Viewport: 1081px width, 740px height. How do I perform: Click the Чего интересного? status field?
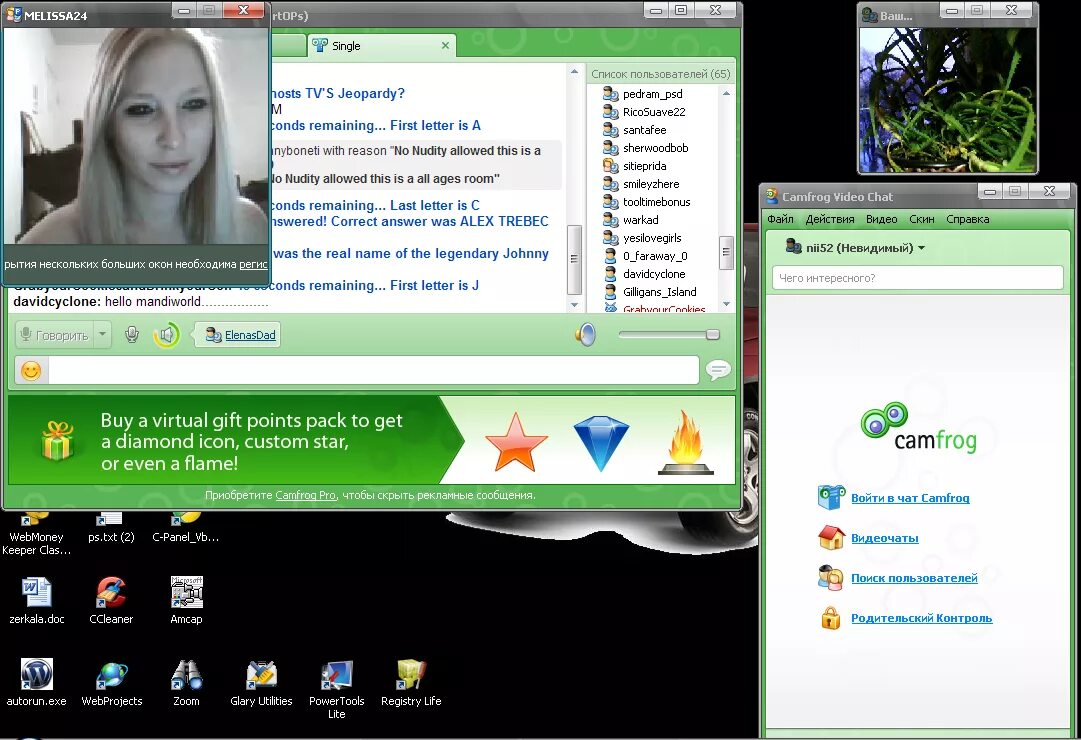coord(918,278)
